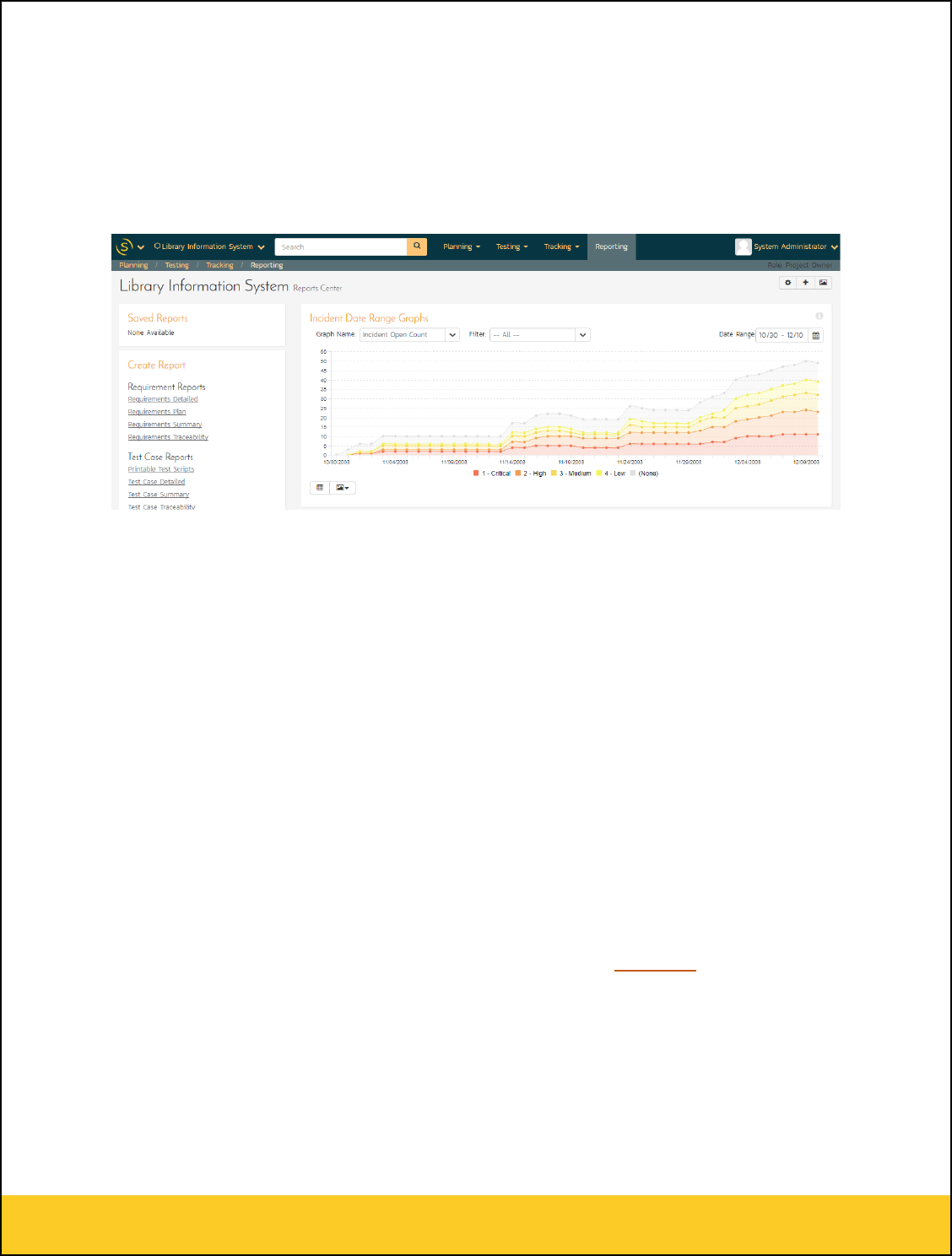Open the Requirements Summary report
This screenshot has width=952, height=1256.
pos(165,425)
